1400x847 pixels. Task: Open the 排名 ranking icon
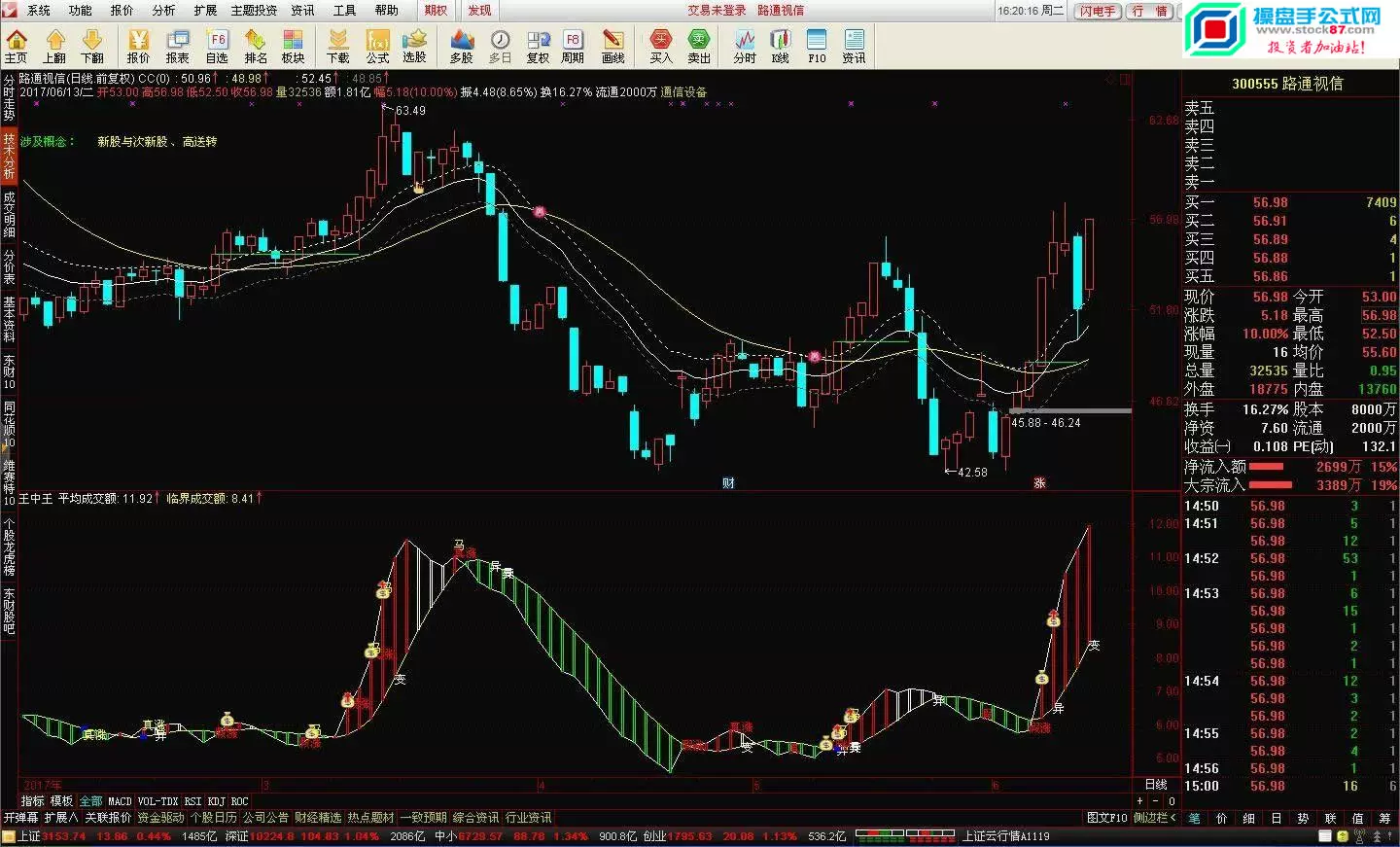pyautogui.click(x=256, y=46)
